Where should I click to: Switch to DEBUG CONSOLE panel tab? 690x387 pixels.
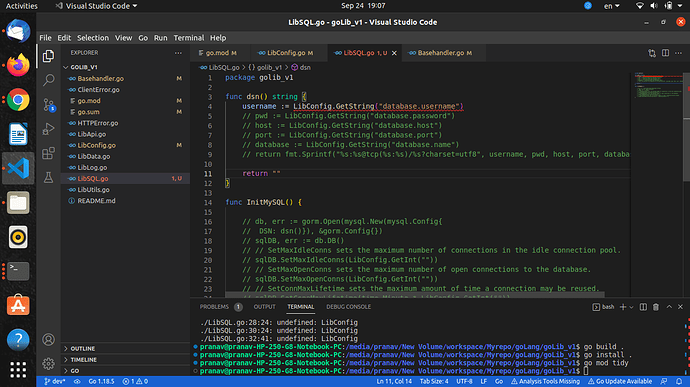click(x=348, y=307)
